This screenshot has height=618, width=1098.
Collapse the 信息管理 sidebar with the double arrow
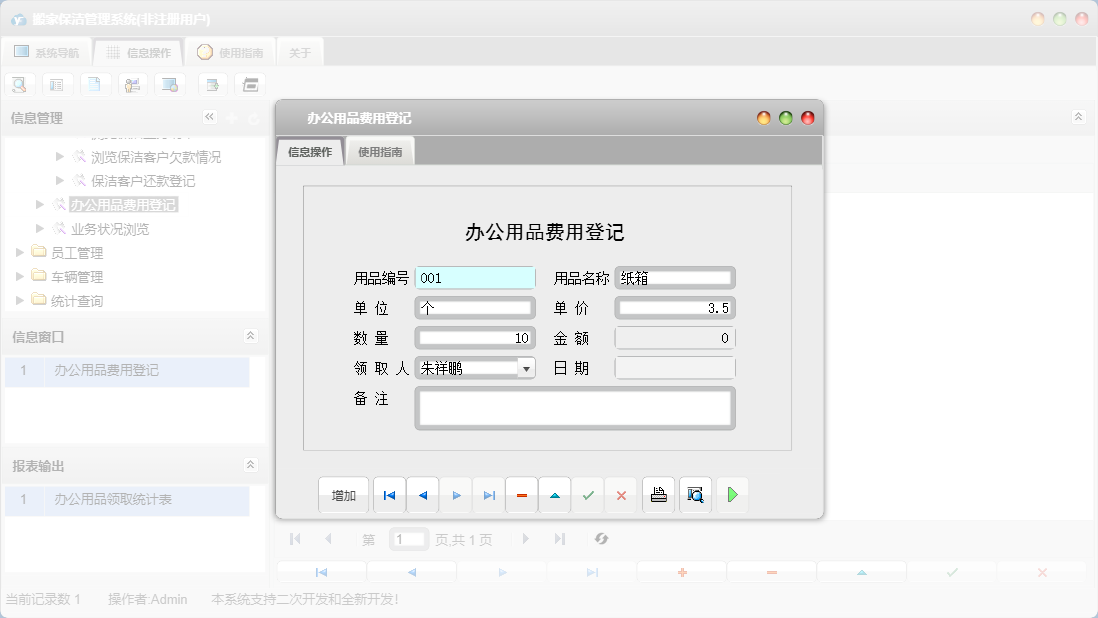click(209, 116)
